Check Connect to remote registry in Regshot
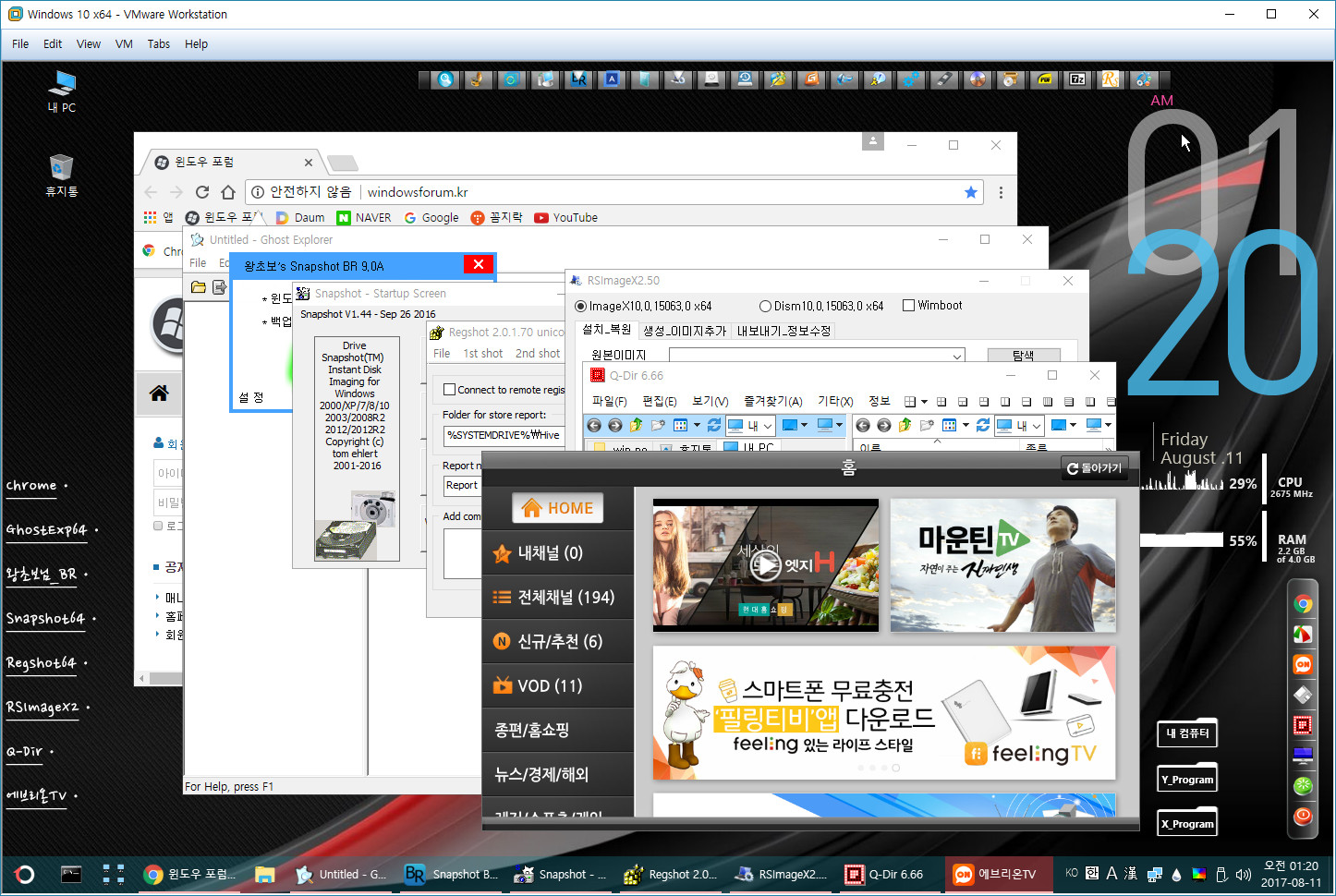The width and height of the screenshot is (1336, 896). [450, 390]
